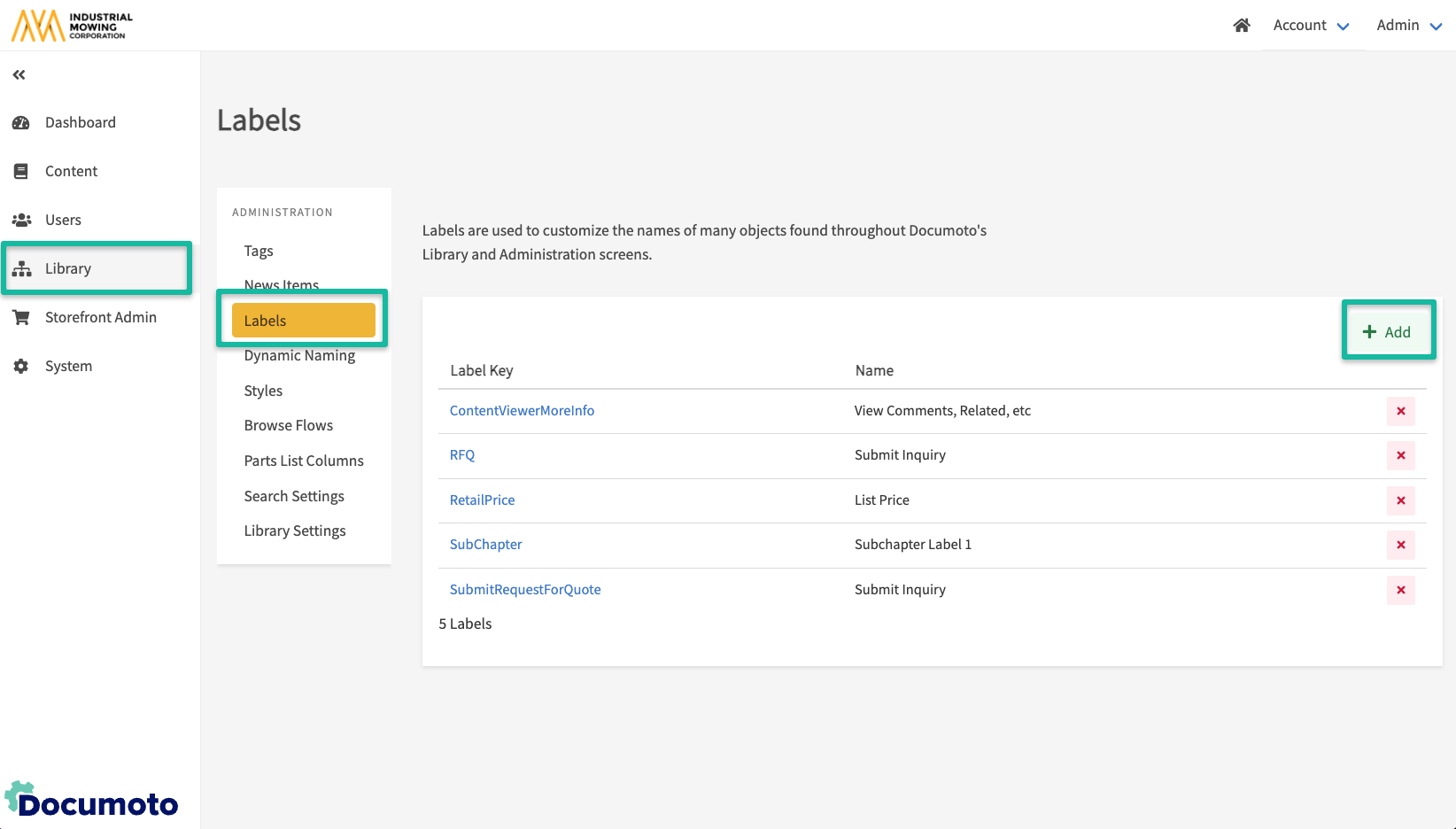Click the System gear icon

tap(21, 366)
